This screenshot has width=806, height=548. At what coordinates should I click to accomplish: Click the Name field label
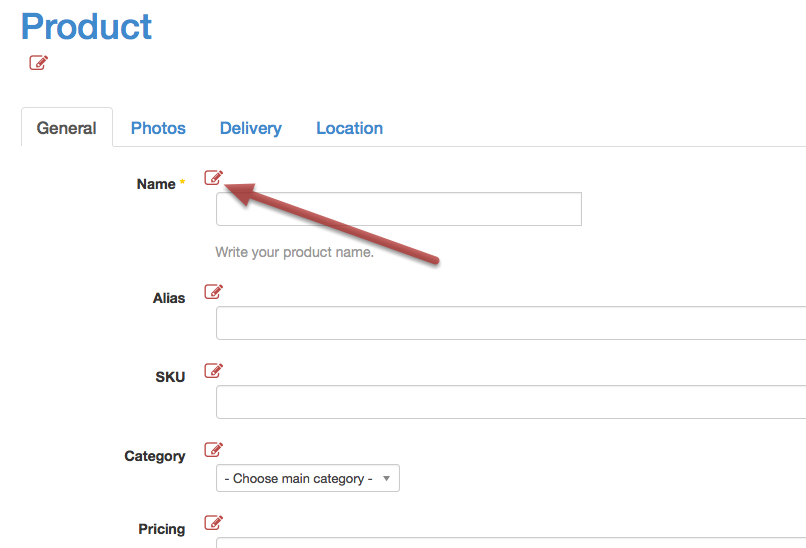click(156, 184)
